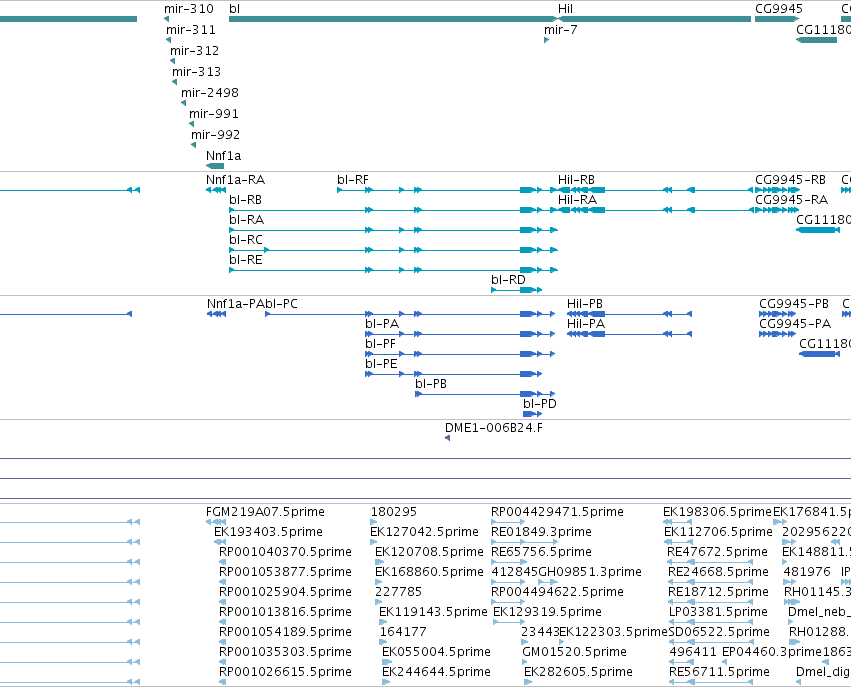Select the GM01520.5prime EST label

coord(574,652)
